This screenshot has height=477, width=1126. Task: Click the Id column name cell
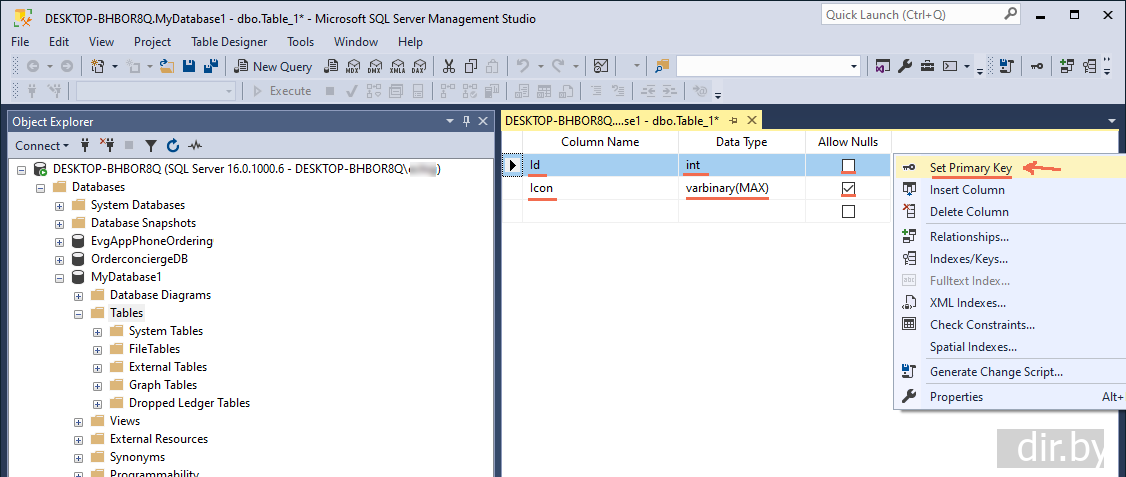tap(601, 166)
